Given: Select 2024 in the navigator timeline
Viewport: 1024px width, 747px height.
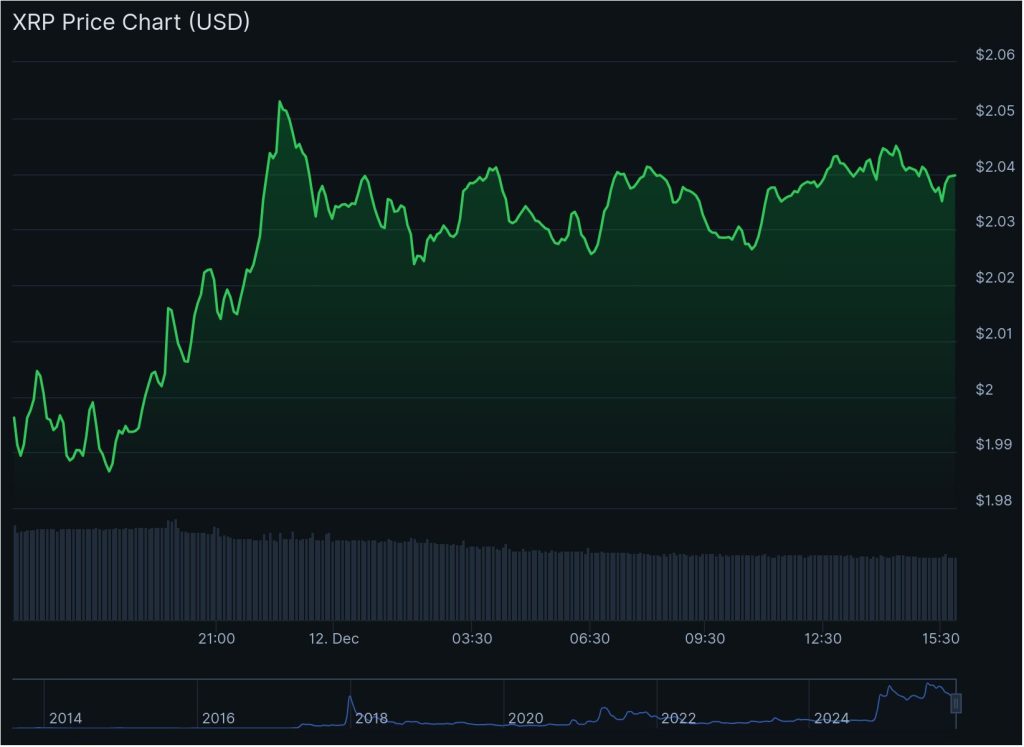Looking at the screenshot, I should 831,719.
